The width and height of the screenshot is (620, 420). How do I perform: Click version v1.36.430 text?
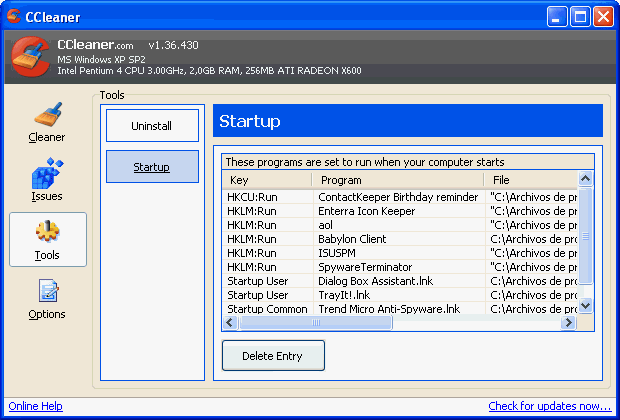174,45
